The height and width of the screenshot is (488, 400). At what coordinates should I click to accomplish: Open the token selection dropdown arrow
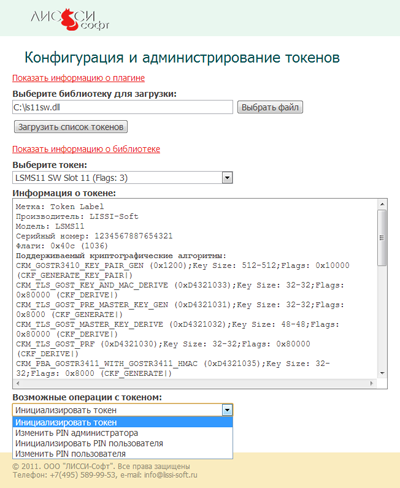tap(227, 178)
